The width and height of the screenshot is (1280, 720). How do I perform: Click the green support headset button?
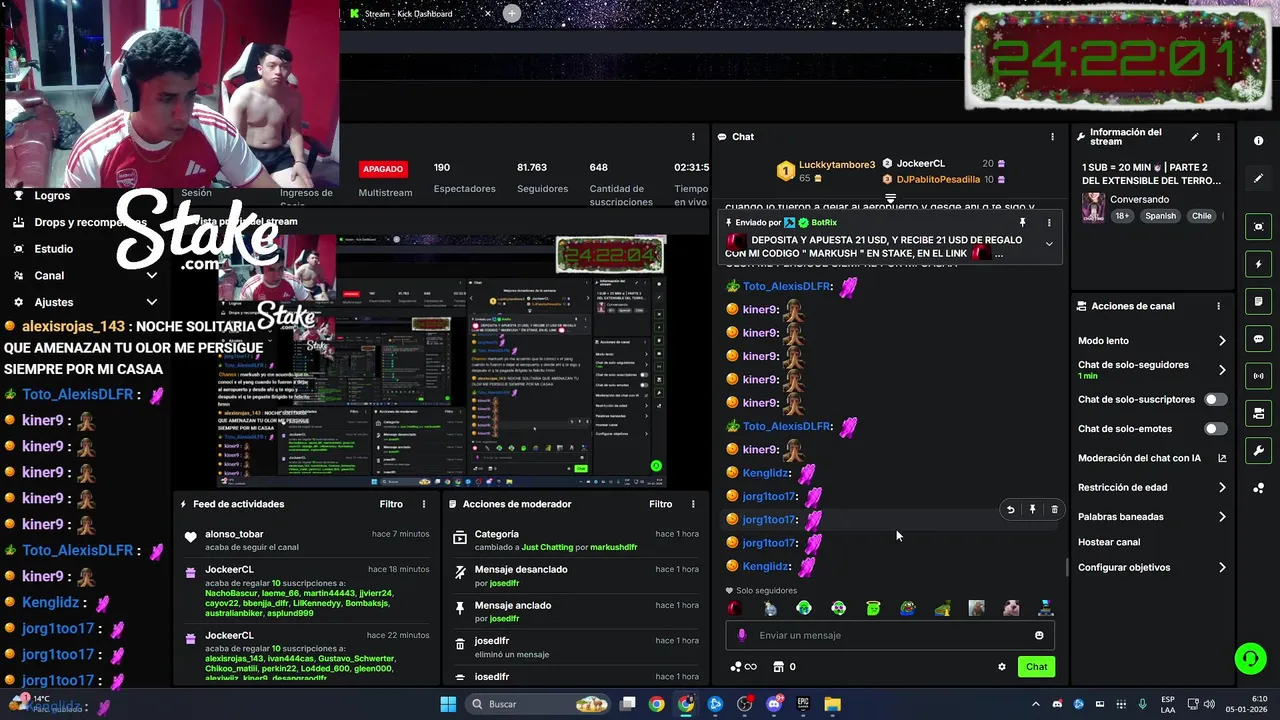pos(1250,658)
